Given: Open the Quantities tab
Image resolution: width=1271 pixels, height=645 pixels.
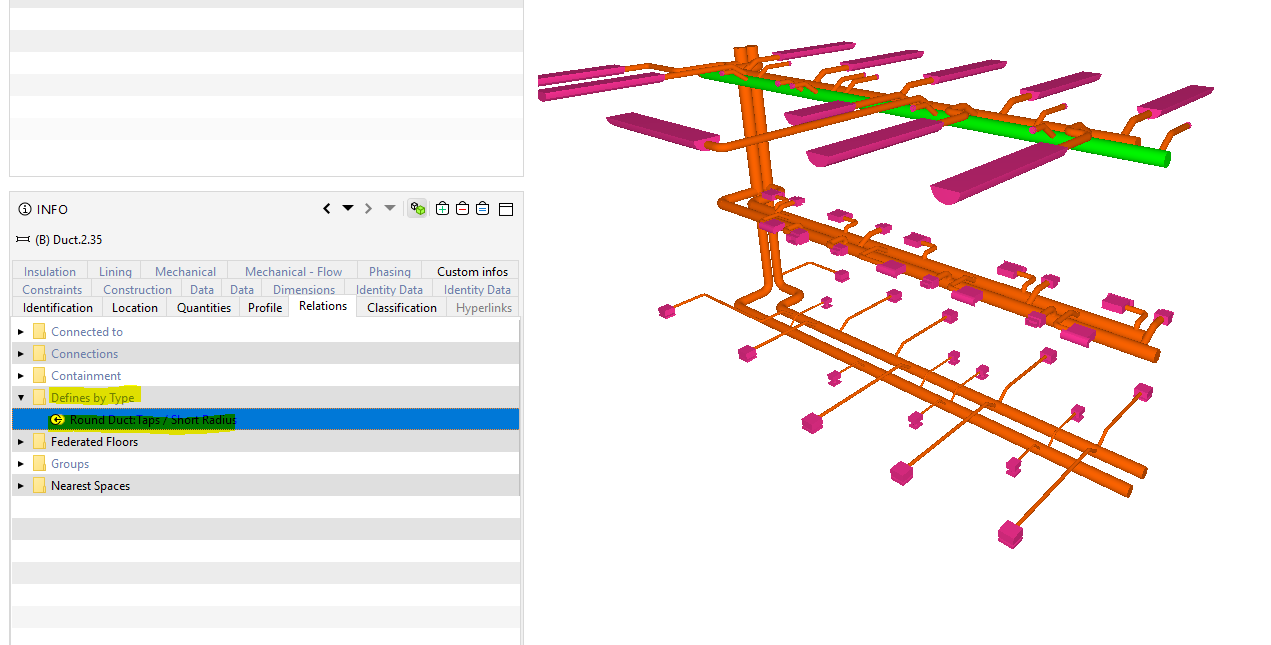Looking at the screenshot, I should [204, 308].
